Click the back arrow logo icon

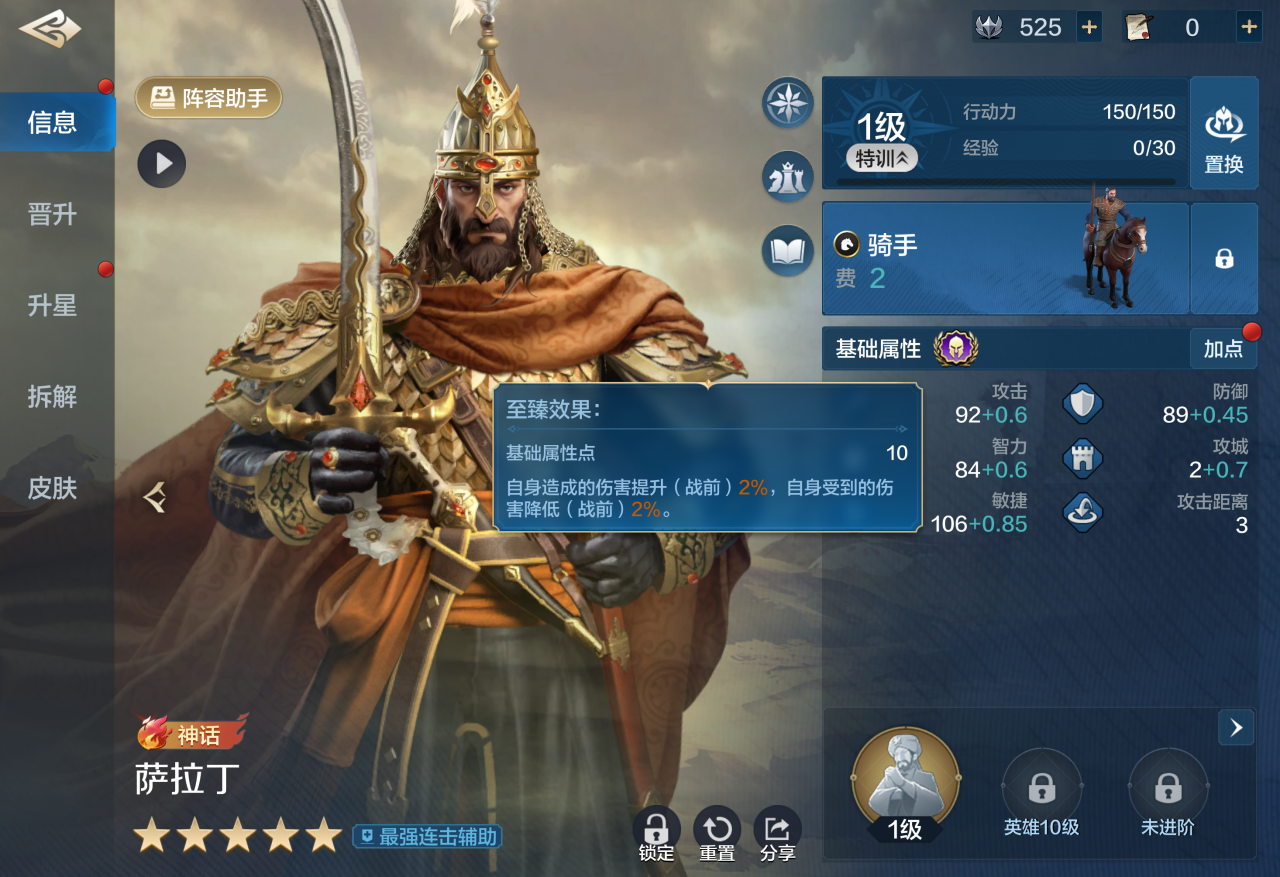coord(50,30)
